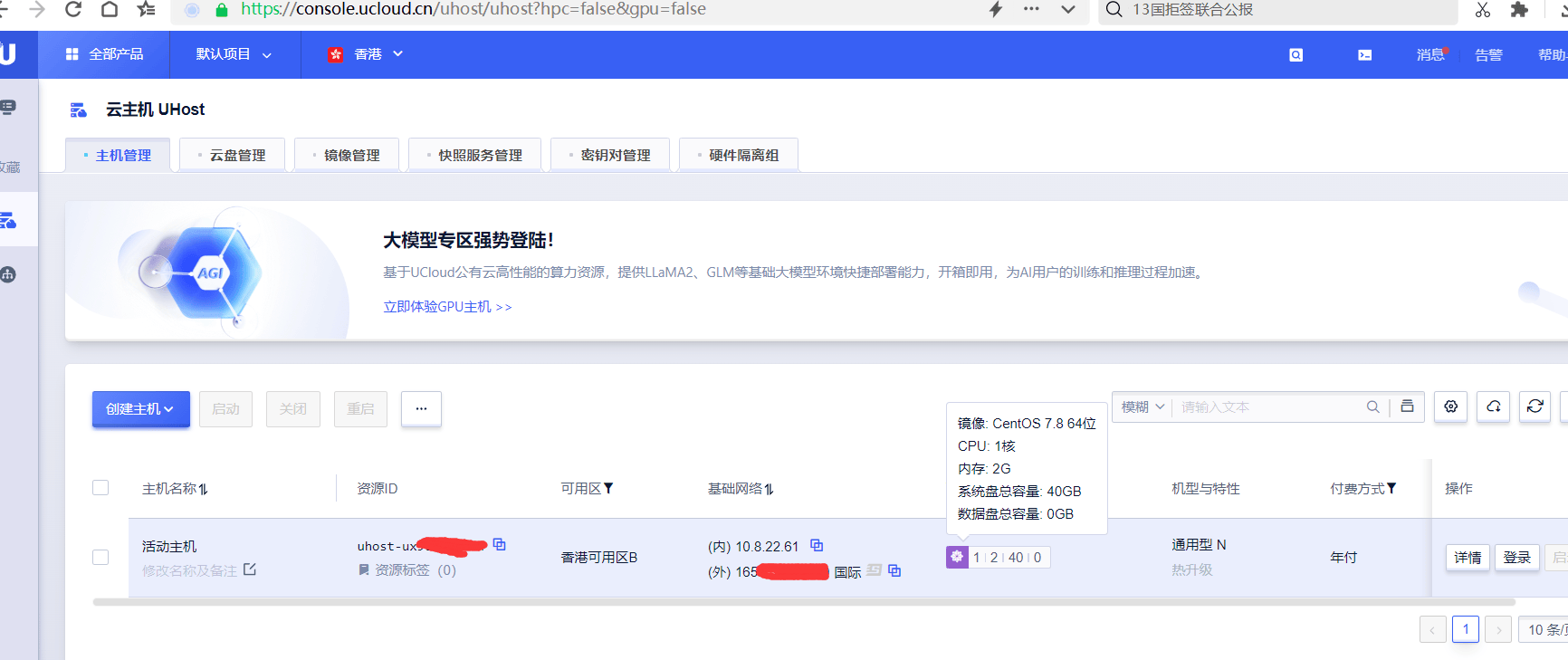1568x660 pixels.
Task: Open the more actions ellipsis button
Action: tap(421, 409)
